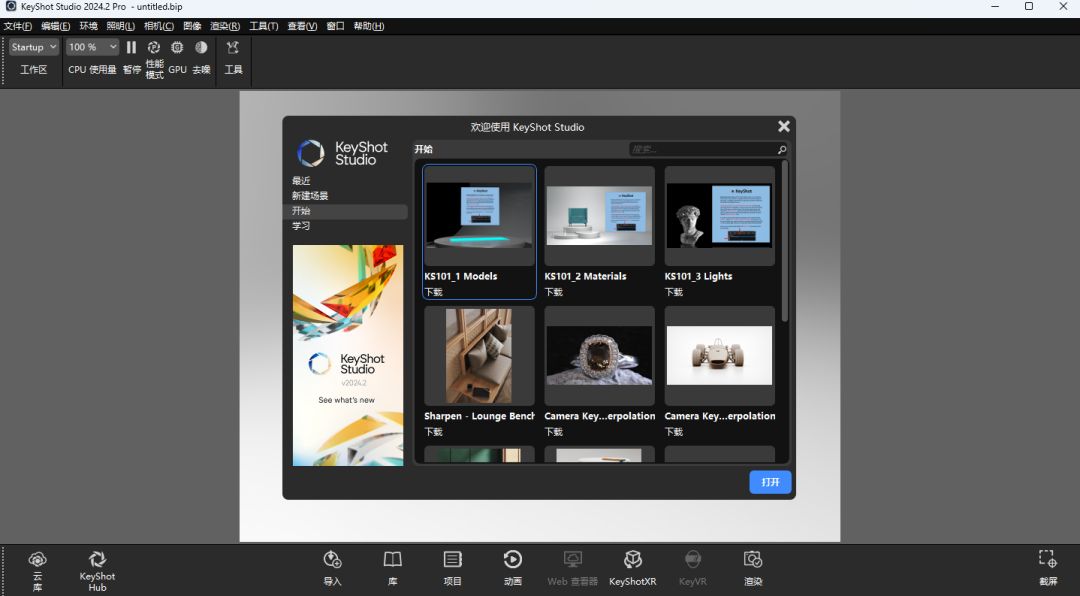Click 下载 under Sharpen - Lounge Bench
1080x596 pixels.
coord(434,432)
